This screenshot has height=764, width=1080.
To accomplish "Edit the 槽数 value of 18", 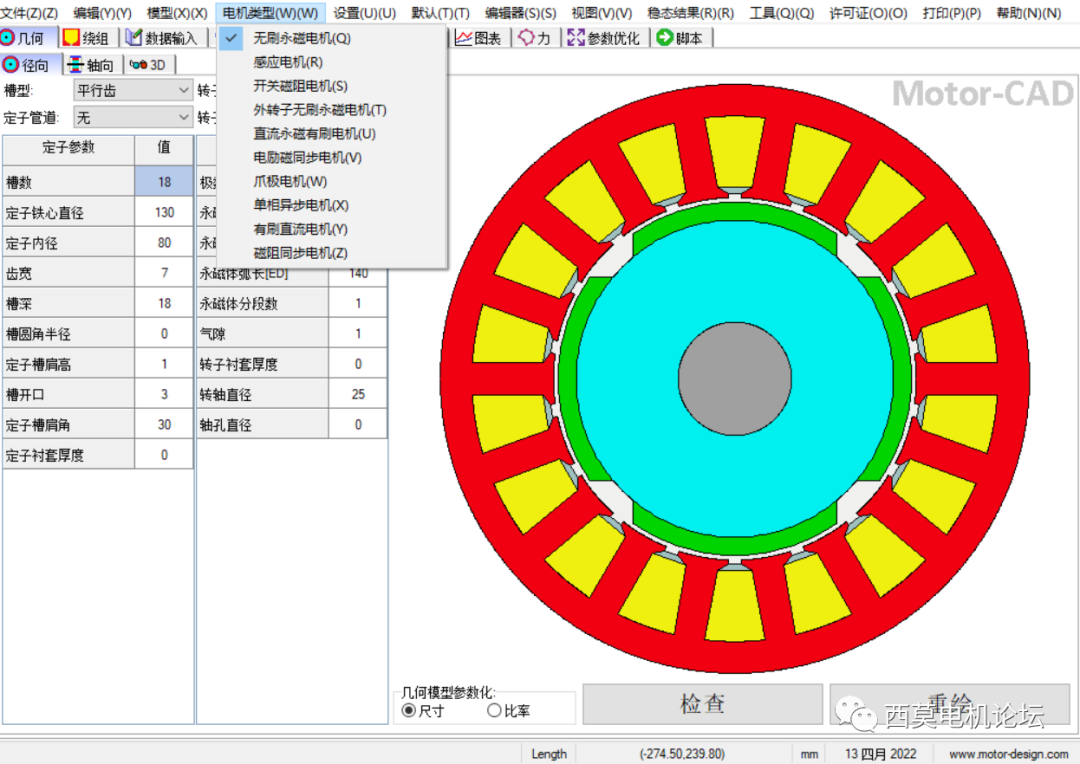I will (164, 181).
